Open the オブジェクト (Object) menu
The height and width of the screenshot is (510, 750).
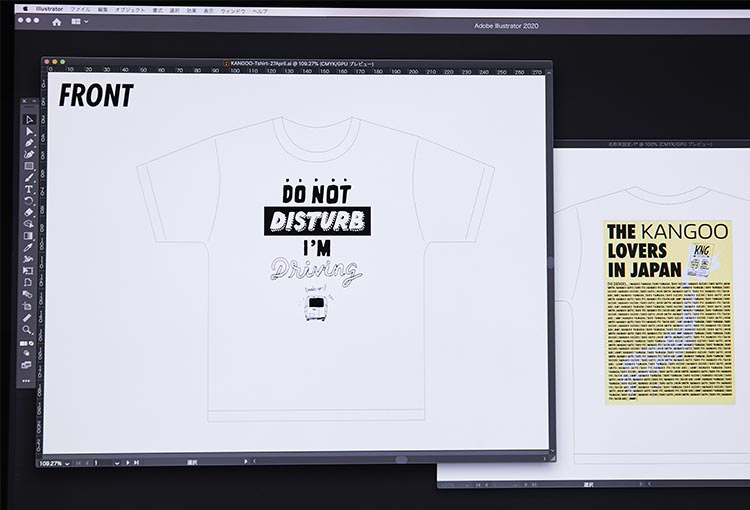[x=130, y=10]
